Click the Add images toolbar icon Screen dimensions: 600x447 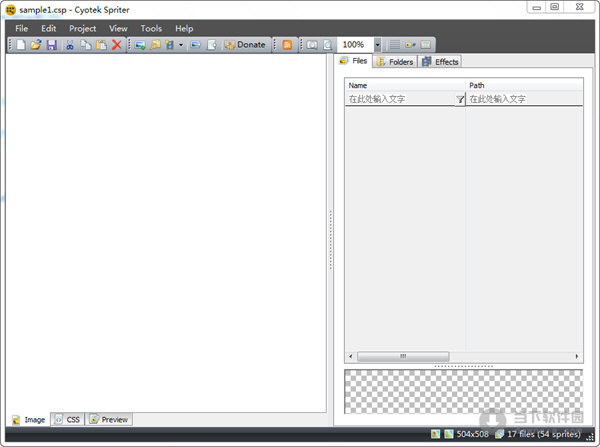(141, 45)
